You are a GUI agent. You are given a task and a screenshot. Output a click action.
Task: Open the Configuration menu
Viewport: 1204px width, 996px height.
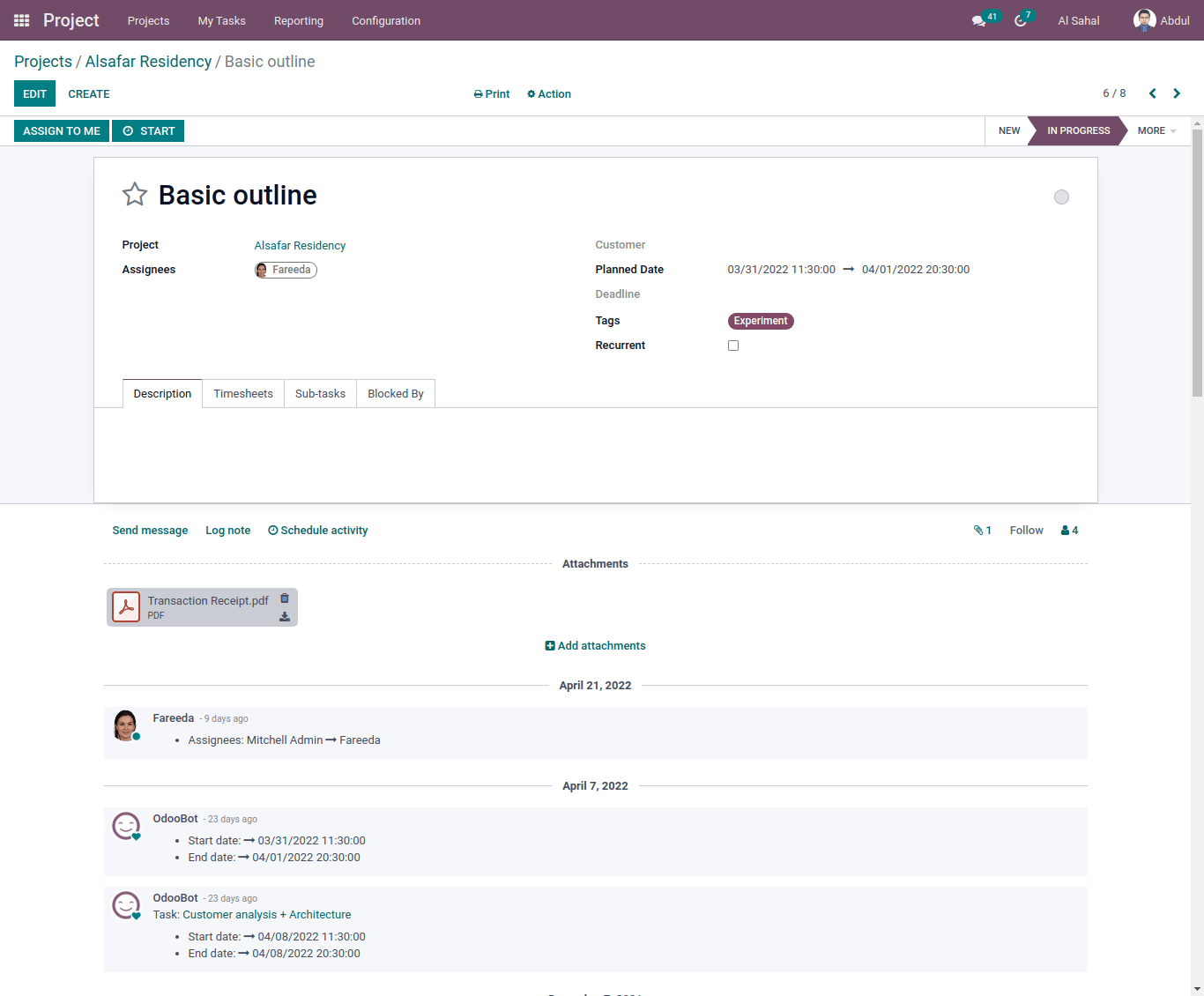(386, 20)
